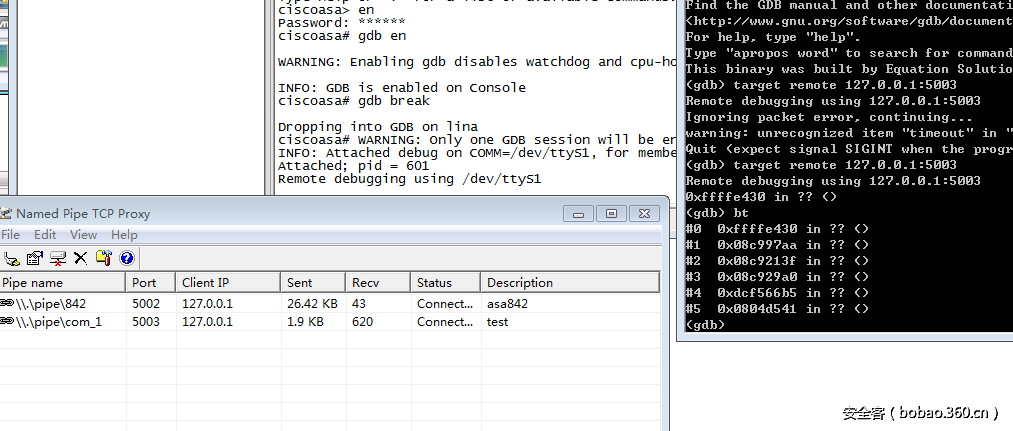This screenshot has width=1013, height=431.
Task: Open pipe properties from the toolbar icon
Action: point(35,258)
